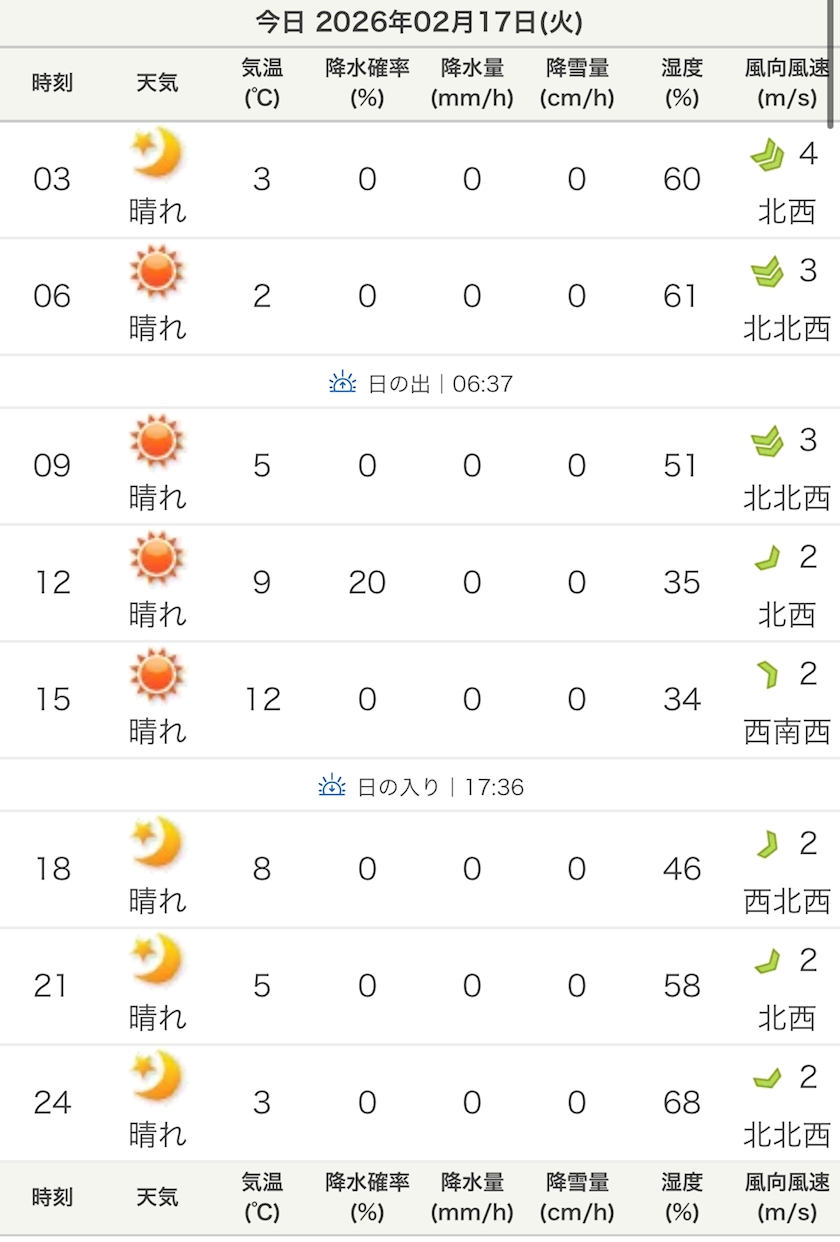Click the 降水確率 column header at top

point(367,82)
